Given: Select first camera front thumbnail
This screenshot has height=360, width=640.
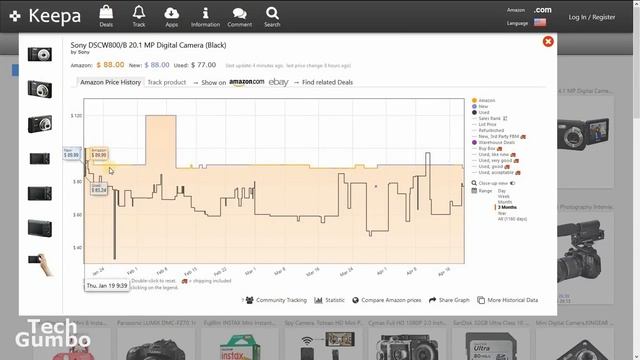Looking at the screenshot, I should click(x=40, y=54).
